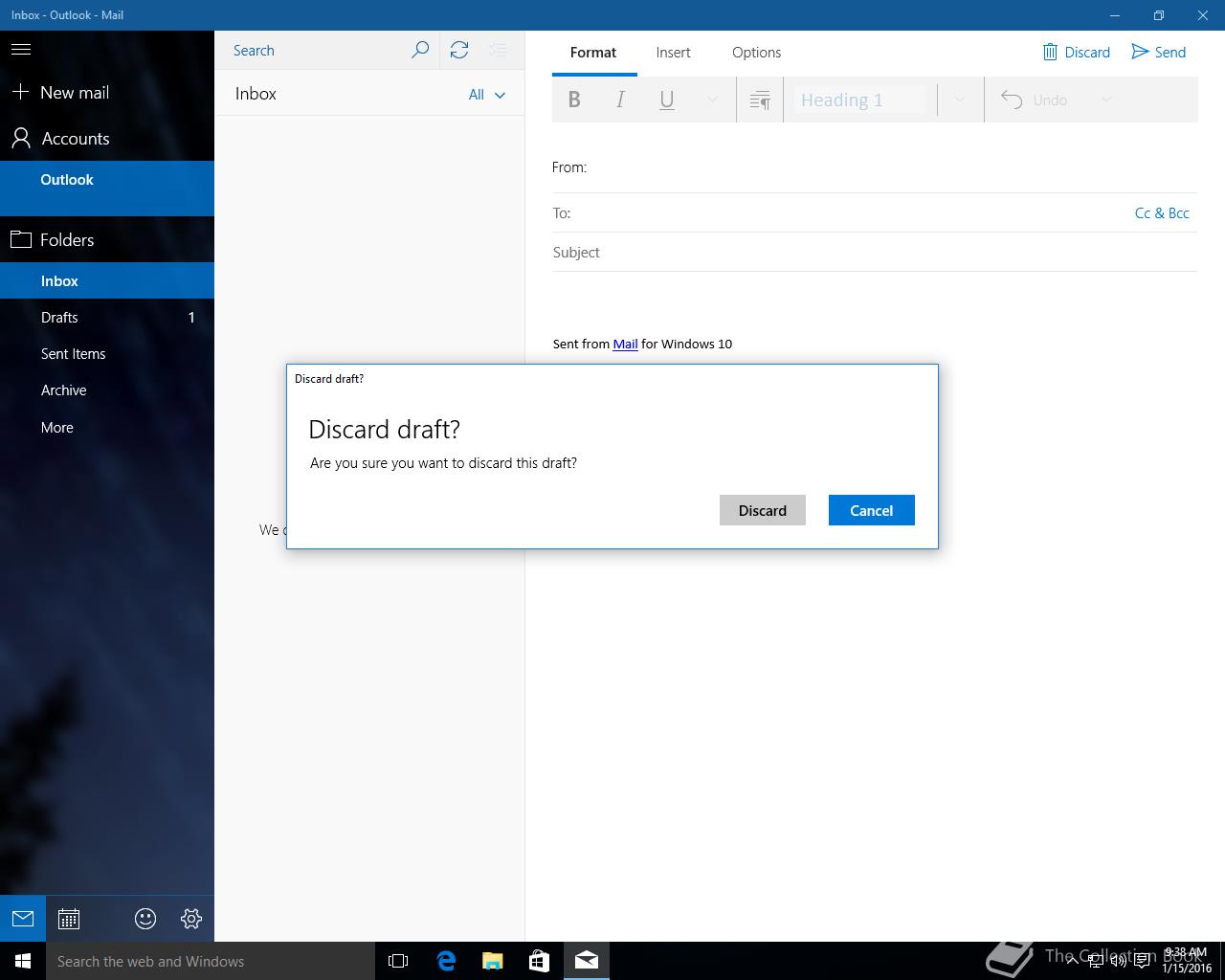Viewport: 1225px width, 980px height.
Task: Open Task View on the taskbar
Action: pyautogui.click(x=398, y=961)
